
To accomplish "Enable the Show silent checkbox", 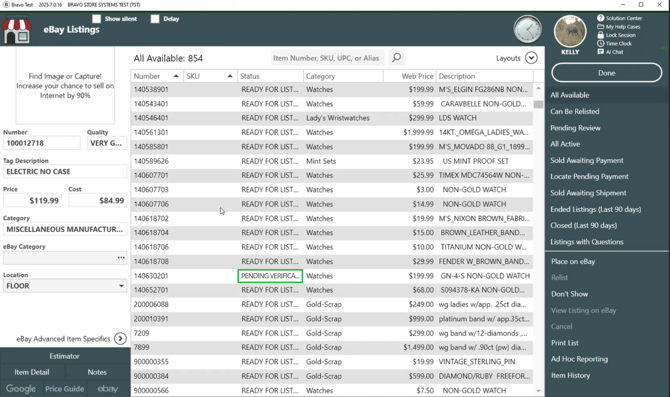I will click(97, 19).
